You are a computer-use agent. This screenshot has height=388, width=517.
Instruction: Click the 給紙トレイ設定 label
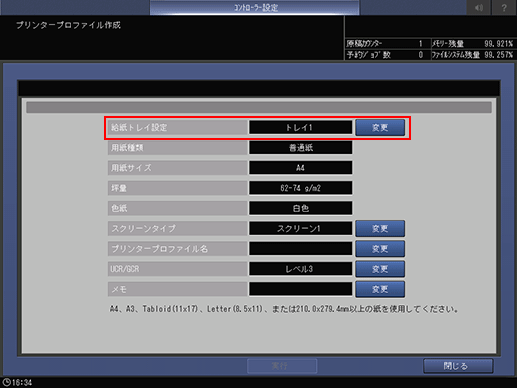click(x=178, y=128)
